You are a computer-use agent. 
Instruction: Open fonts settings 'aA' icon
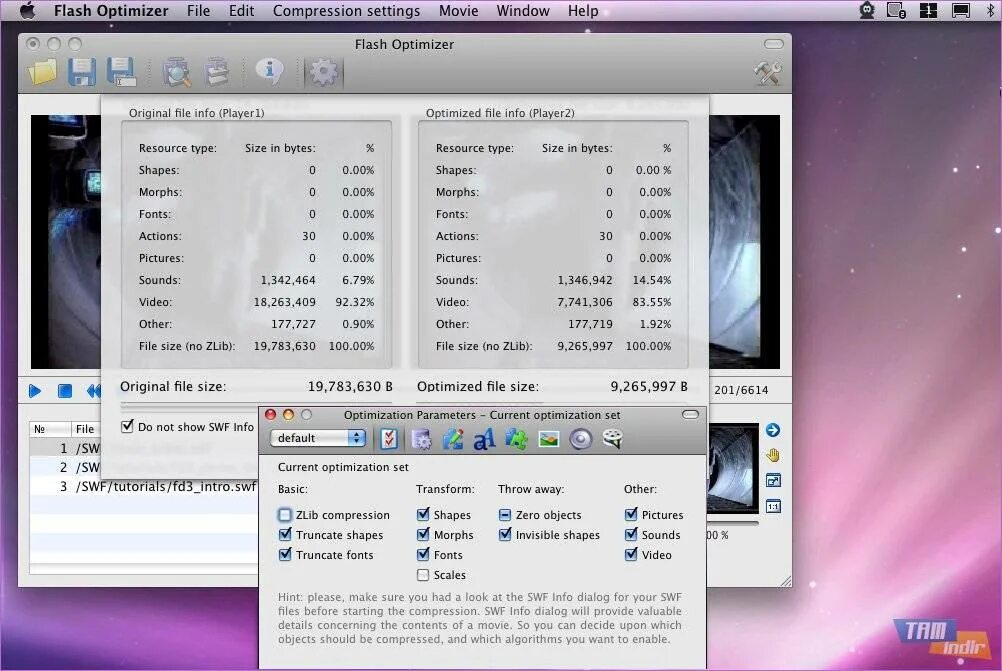point(484,439)
